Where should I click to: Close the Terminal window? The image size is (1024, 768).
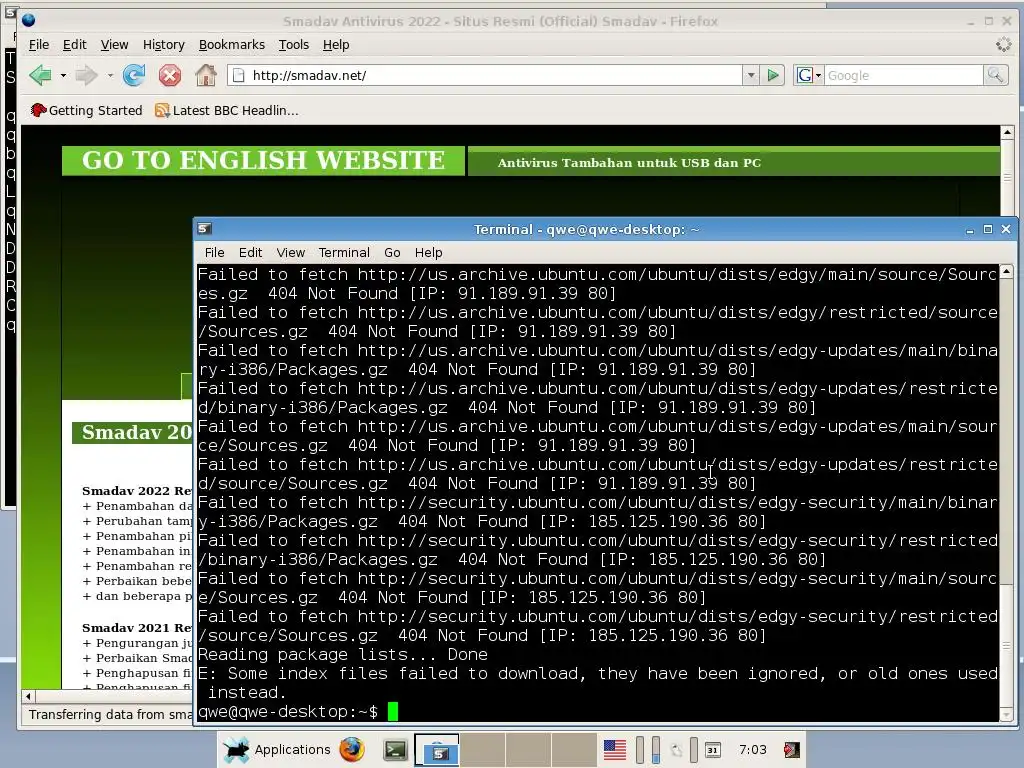coord(1006,229)
